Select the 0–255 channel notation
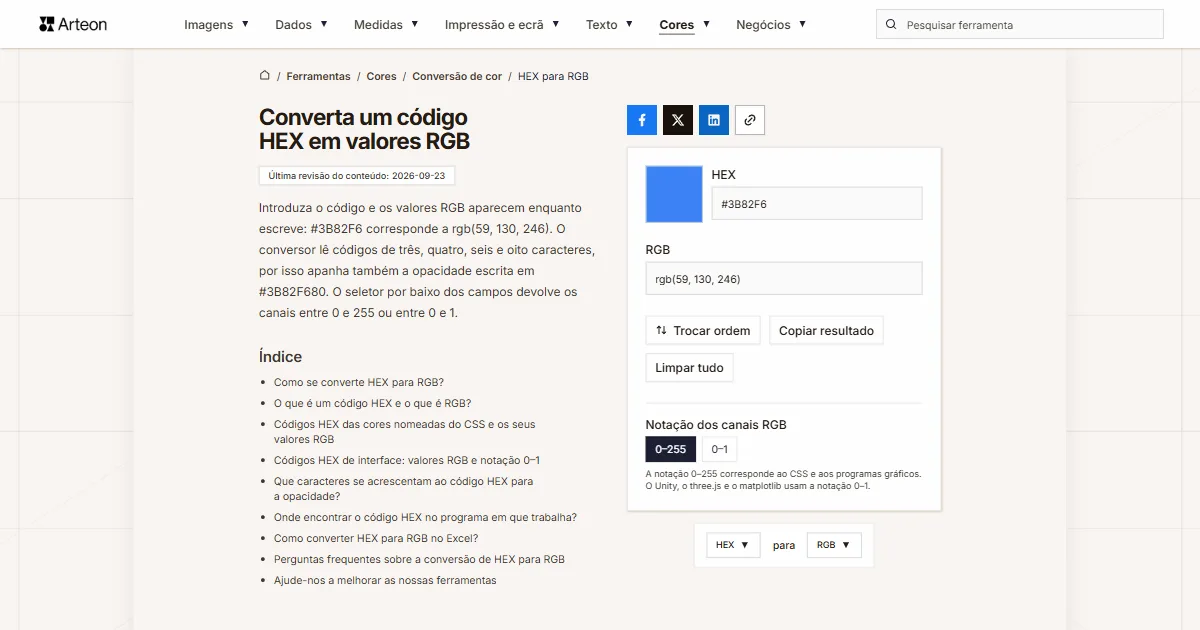The width and height of the screenshot is (1200, 630). point(671,449)
